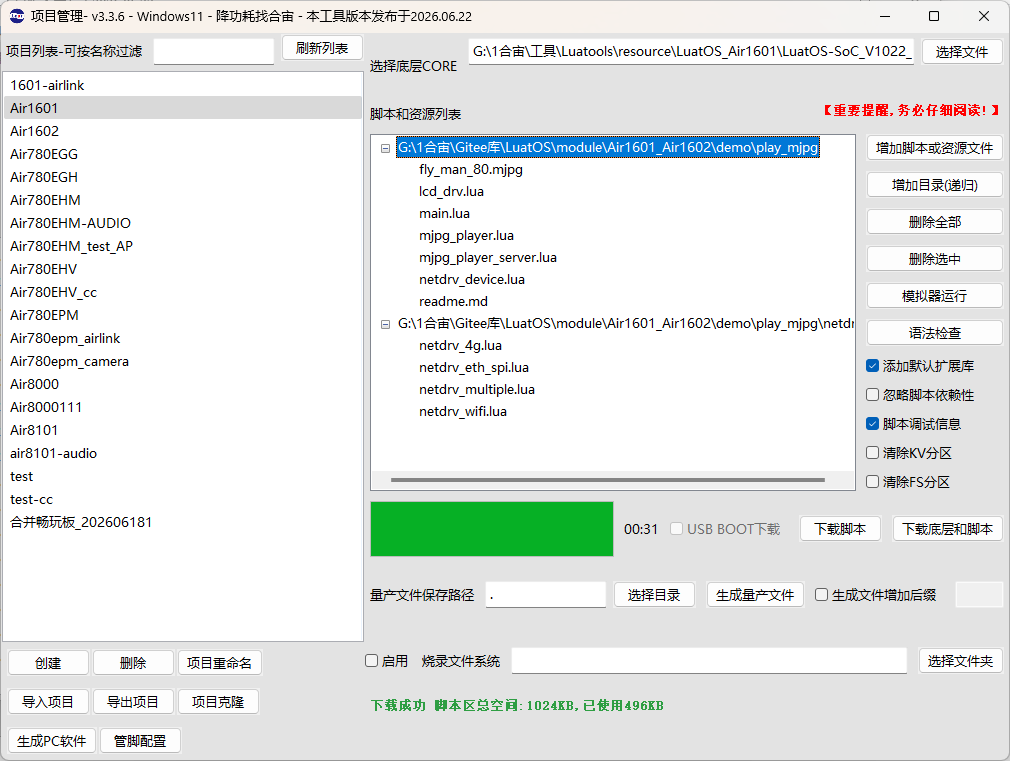
Task: Click the file suffix input box
Action: pyautogui.click(x=979, y=595)
